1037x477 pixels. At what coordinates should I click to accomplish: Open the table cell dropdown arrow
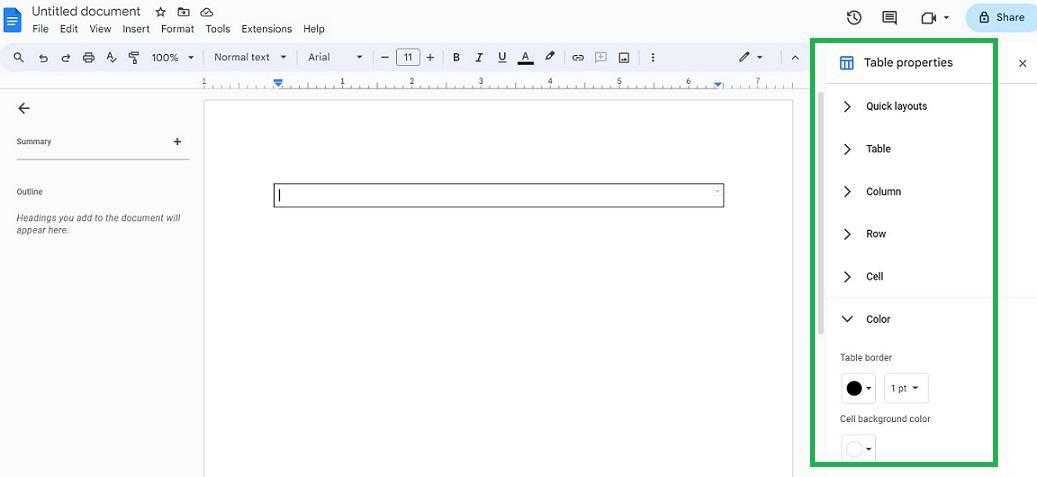tap(717, 191)
